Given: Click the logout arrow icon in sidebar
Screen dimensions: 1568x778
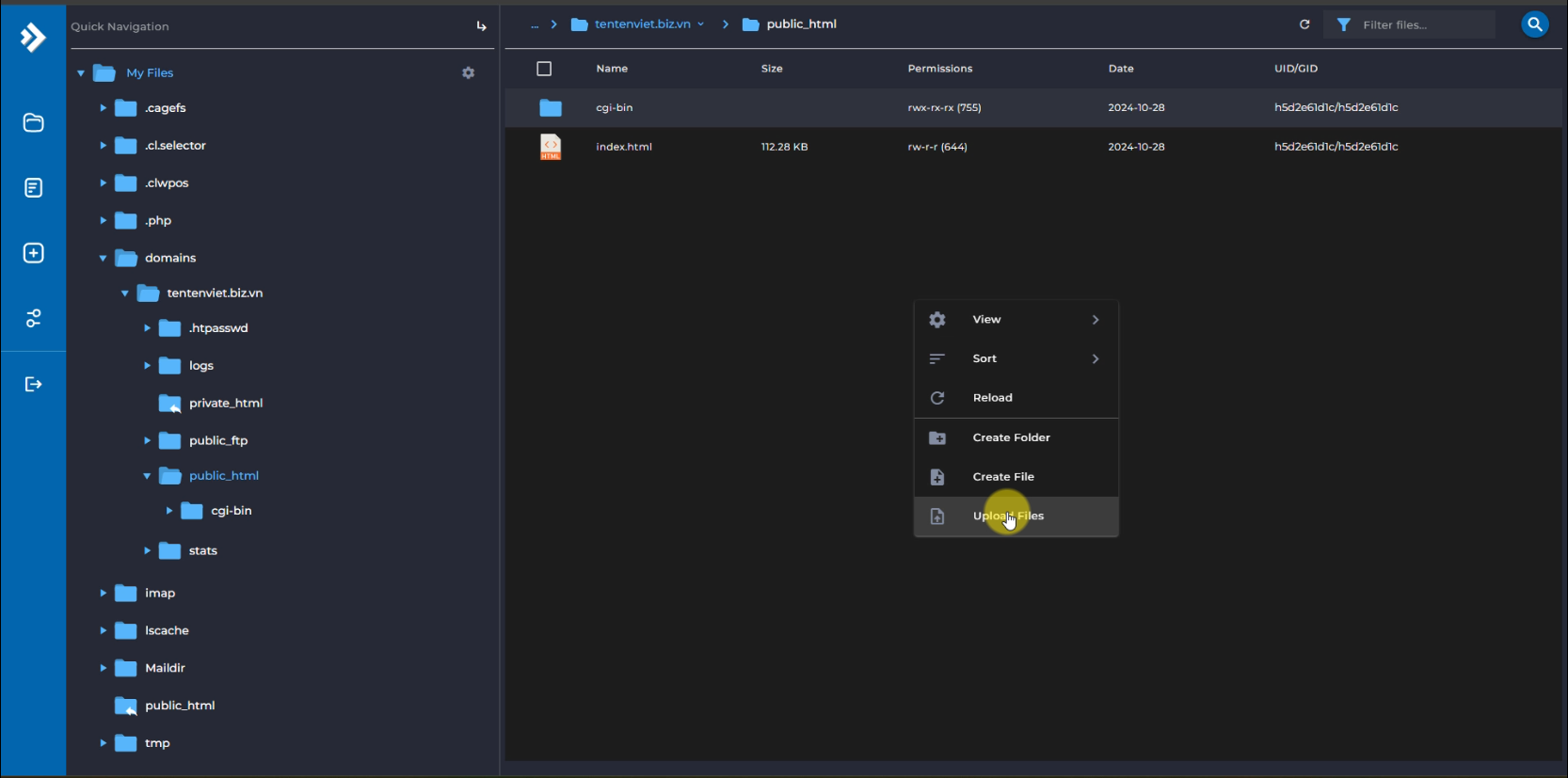Looking at the screenshot, I should [x=33, y=384].
